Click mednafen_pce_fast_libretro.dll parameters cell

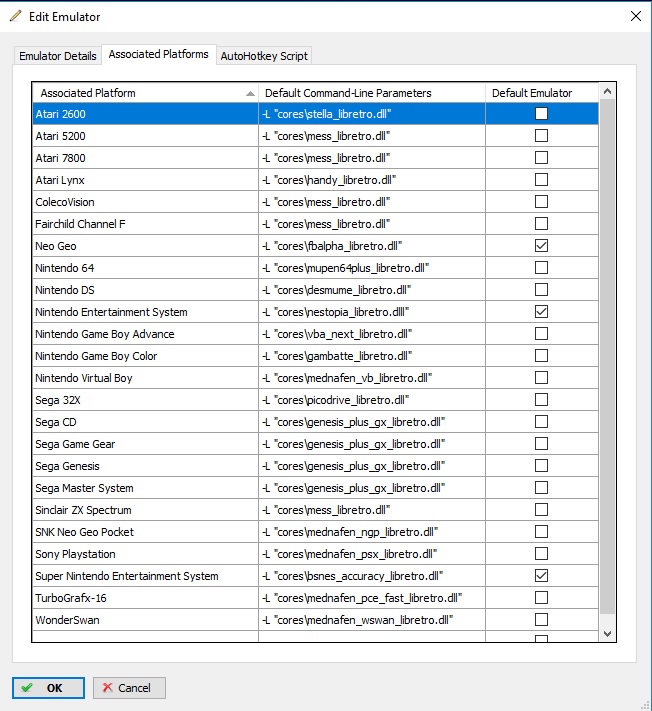pyautogui.click(x=372, y=598)
